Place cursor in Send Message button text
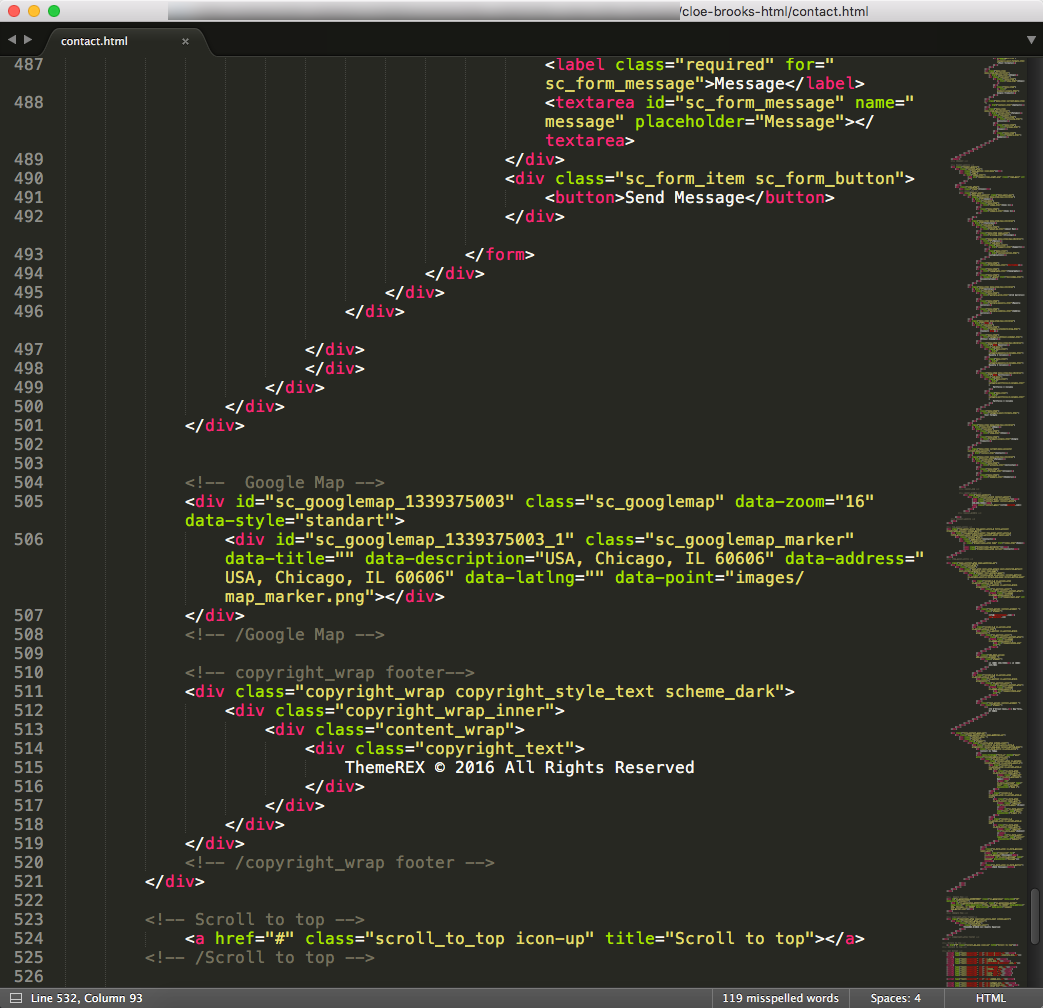 pyautogui.click(x=680, y=198)
